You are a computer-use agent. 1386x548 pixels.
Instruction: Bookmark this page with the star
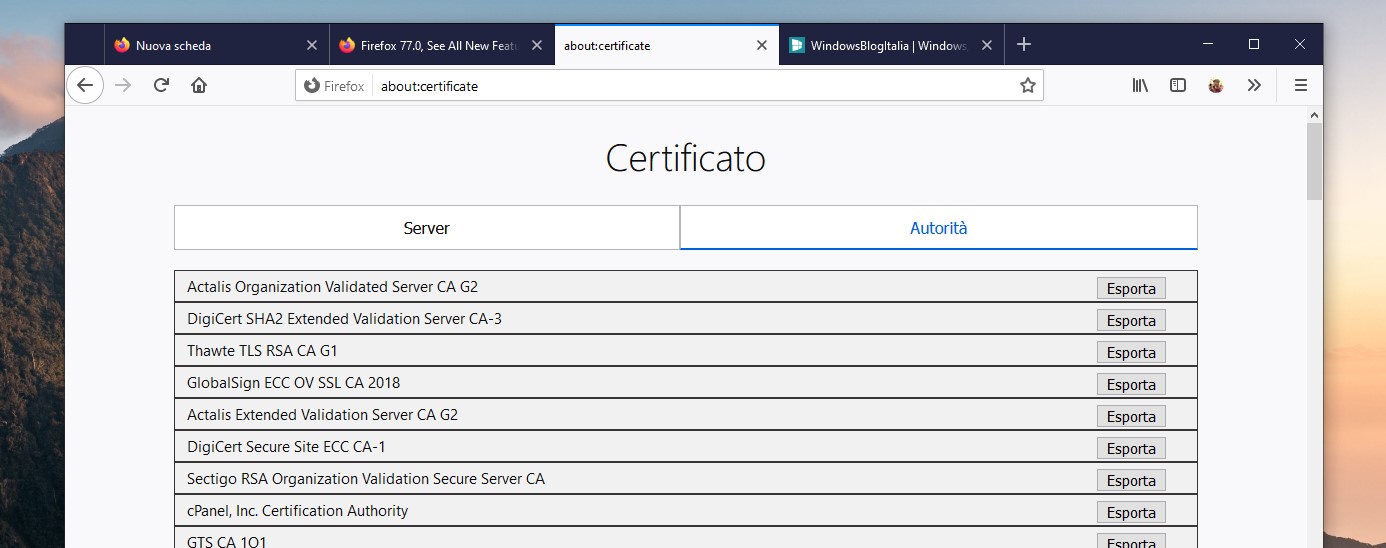(x=1027, y=86)
